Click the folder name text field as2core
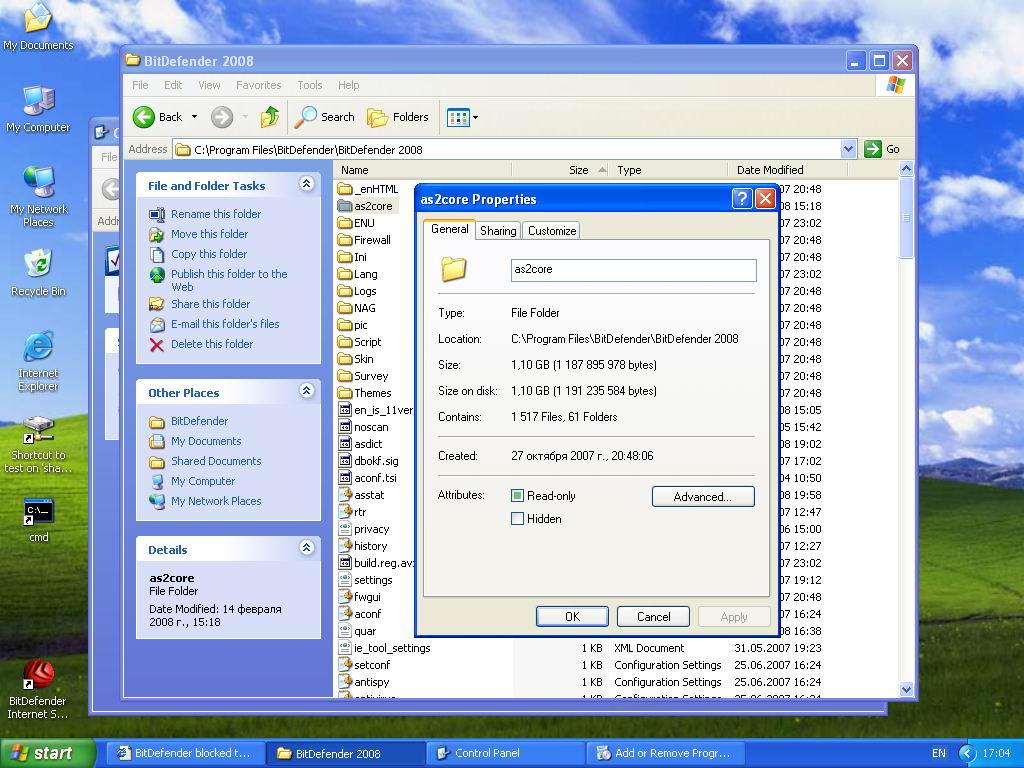 (633, 269)
